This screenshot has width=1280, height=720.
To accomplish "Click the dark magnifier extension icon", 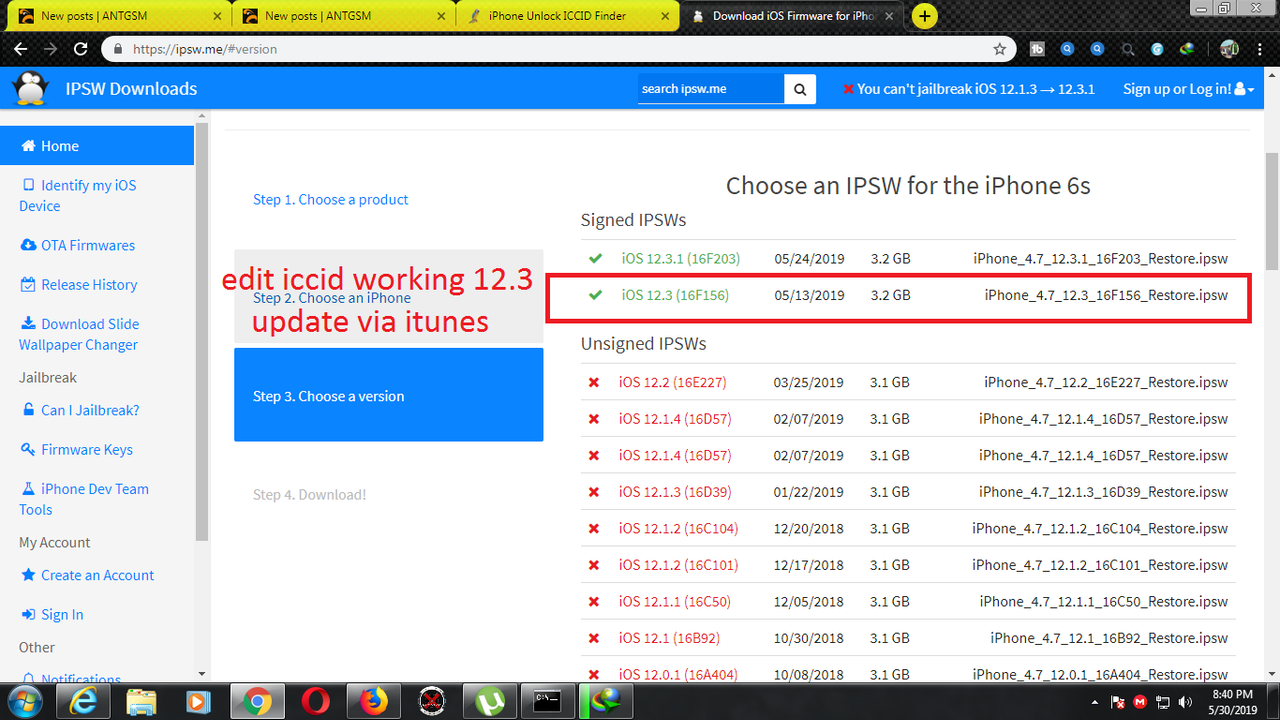I will click(1128, 48).
